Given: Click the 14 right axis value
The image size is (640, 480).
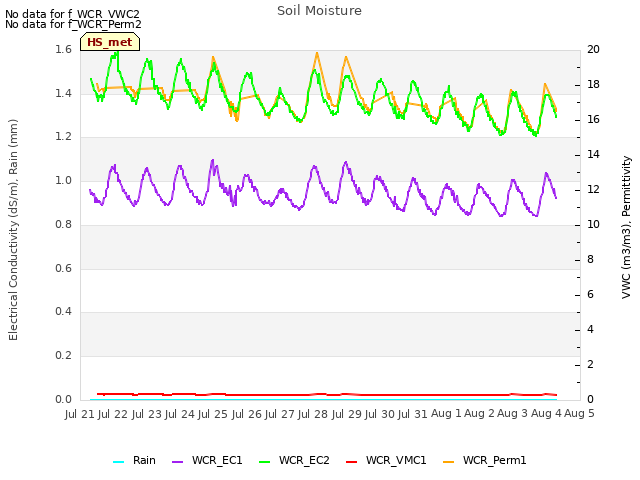Looking at the screenshot, I should pos(593,155).
